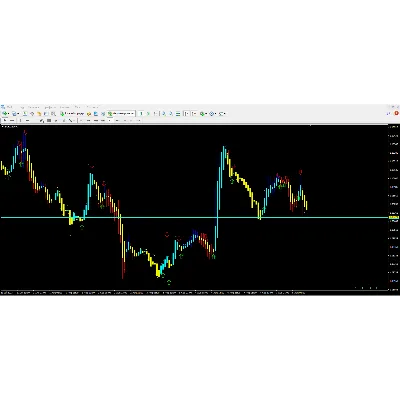Zoom out of the chart

(171, 114)
